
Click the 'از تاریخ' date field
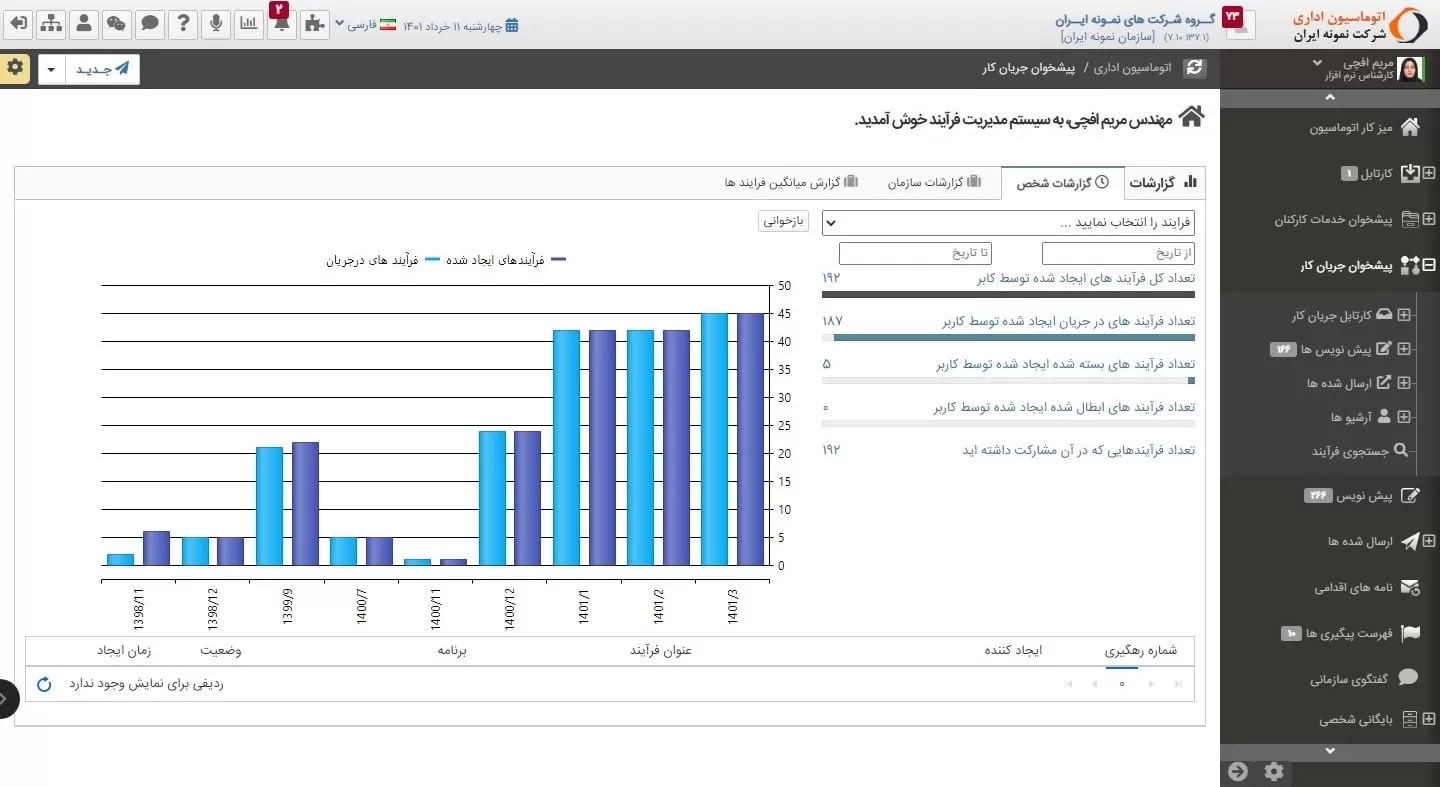click(x=1117, y=253)
